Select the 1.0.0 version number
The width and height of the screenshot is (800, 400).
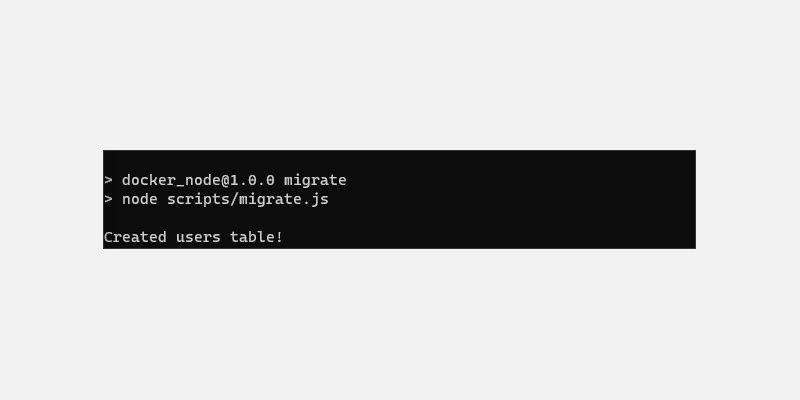(x=252, y=180)
